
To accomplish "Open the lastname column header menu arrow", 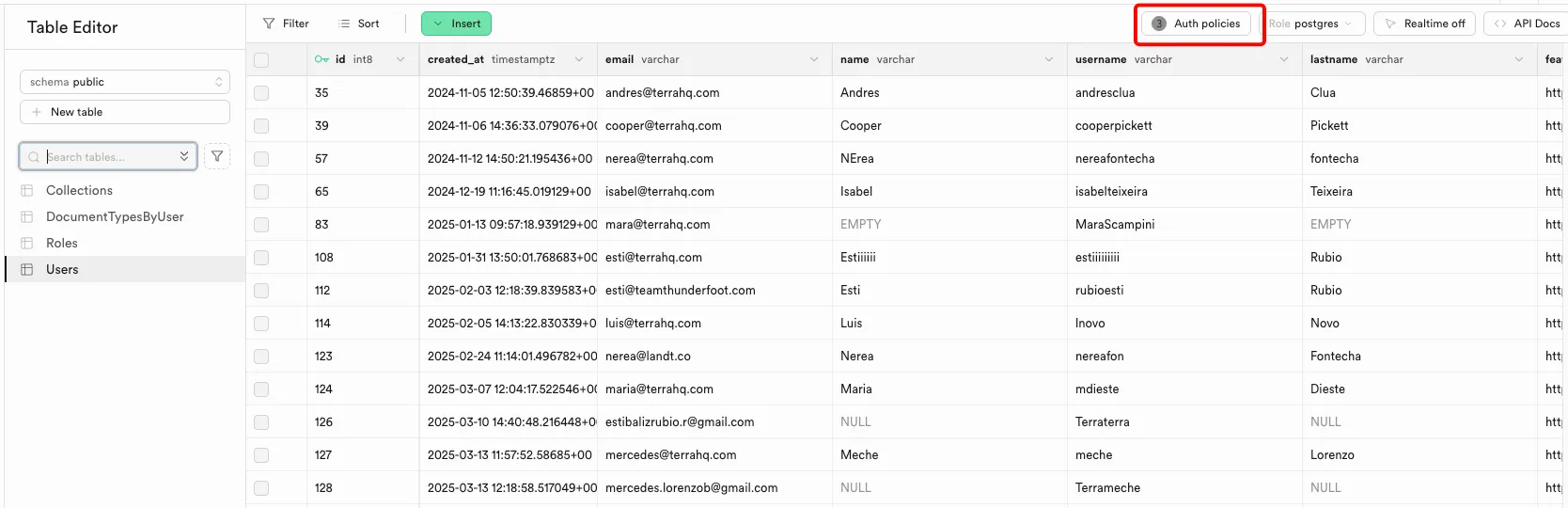I will click(1519, 59).
